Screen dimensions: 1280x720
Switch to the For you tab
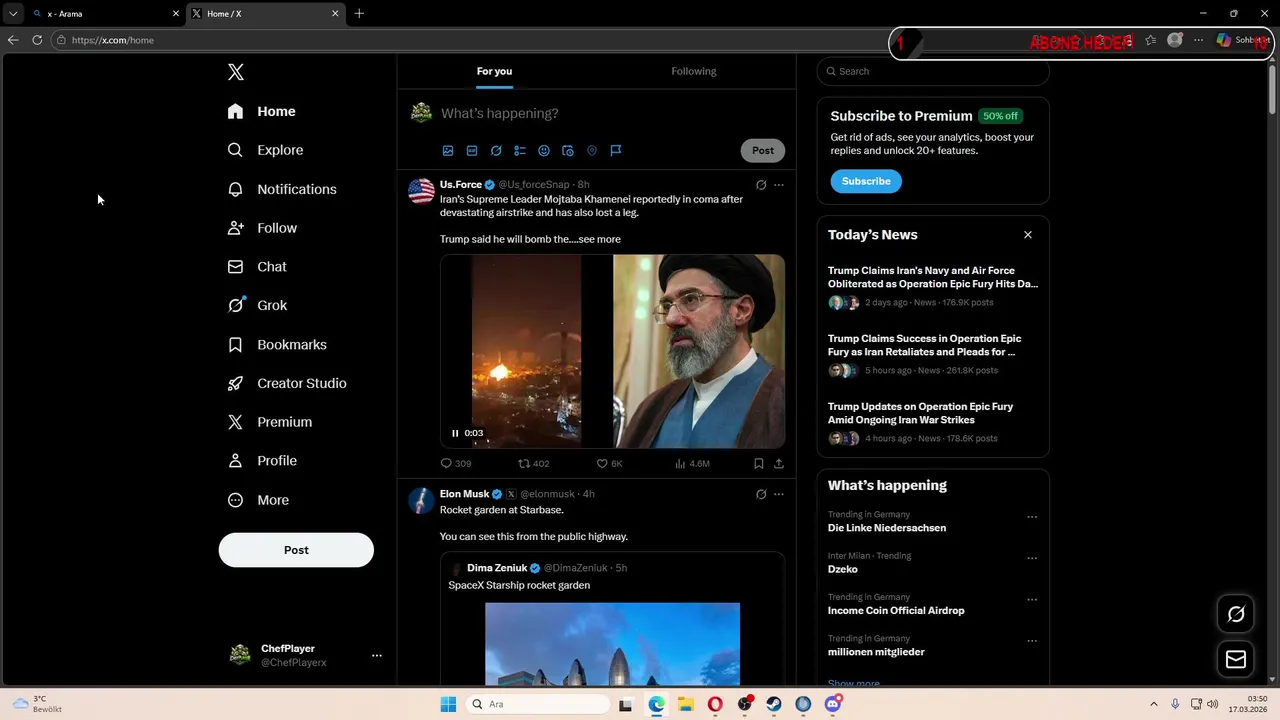(494, 71)
